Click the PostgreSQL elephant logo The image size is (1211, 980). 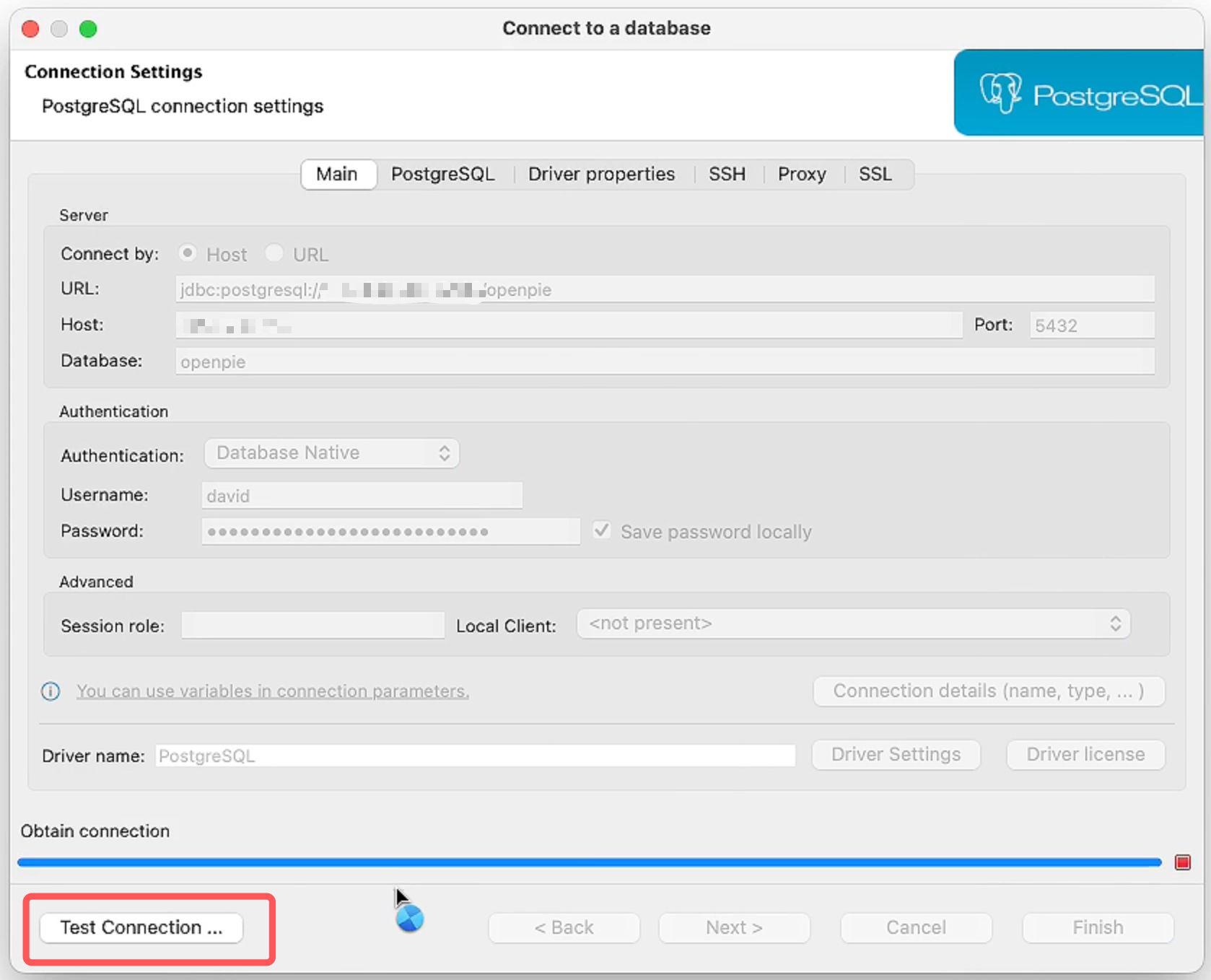pyautogui.click(x=1000, y=93)
